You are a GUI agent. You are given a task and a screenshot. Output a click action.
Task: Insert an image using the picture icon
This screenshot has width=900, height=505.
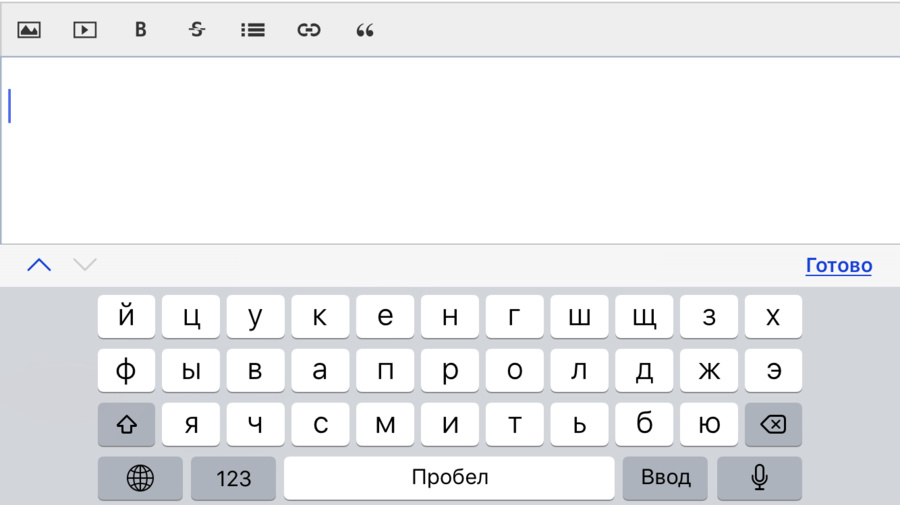pyautogui.click(x=29, y=30)
